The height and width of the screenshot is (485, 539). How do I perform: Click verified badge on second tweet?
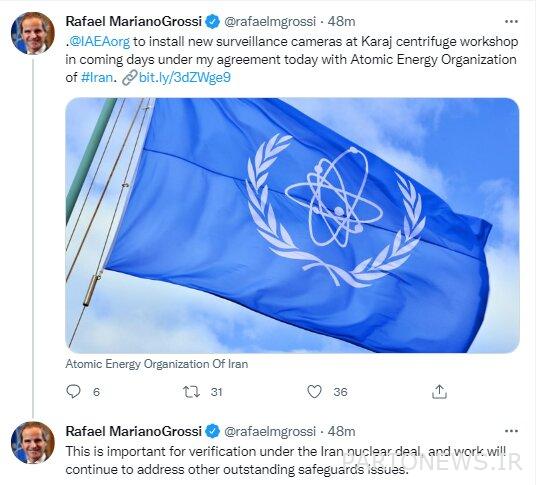(212, 431)
